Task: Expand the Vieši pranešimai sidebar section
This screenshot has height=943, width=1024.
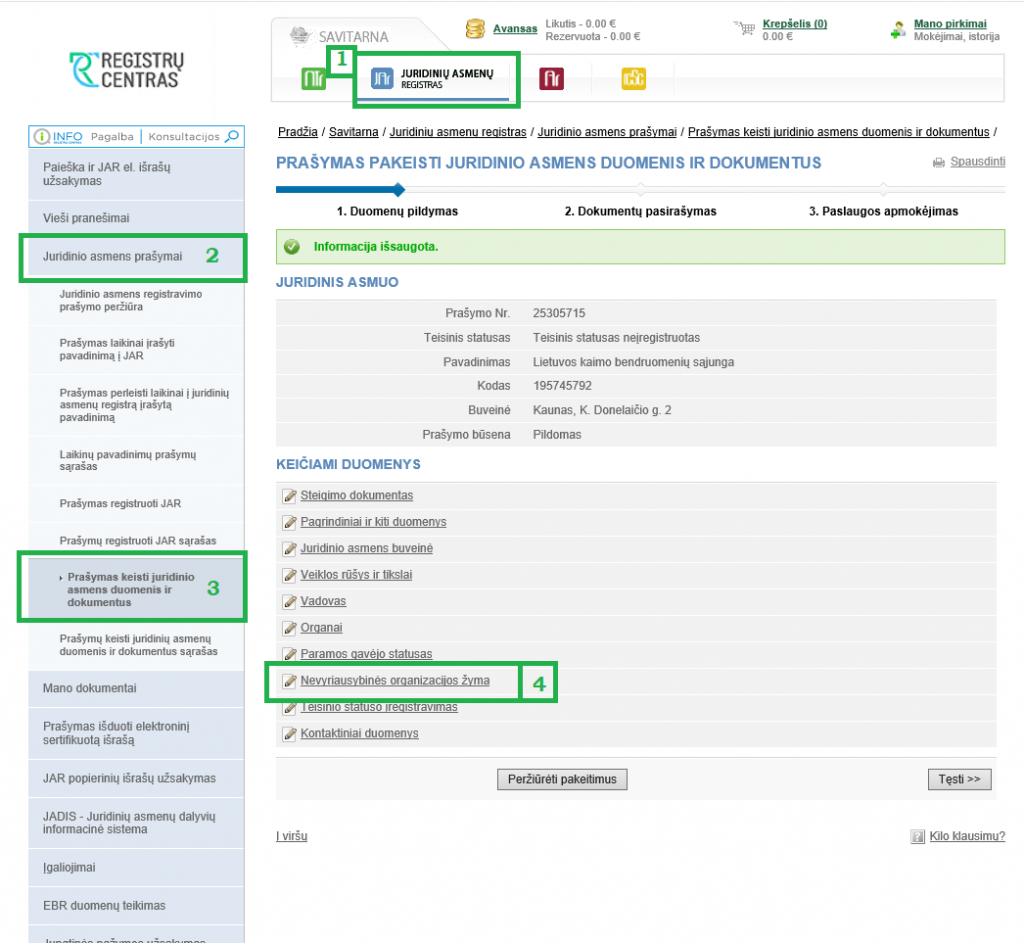Action: click(86, 218)
